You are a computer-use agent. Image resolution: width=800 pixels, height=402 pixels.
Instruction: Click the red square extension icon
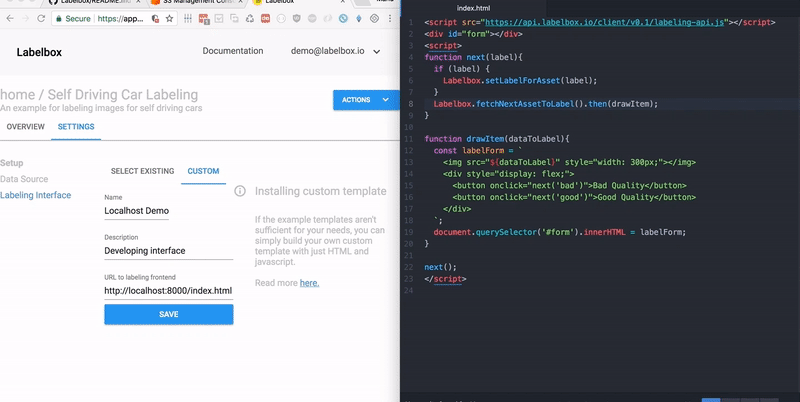pyautogui.click(x=265, y=19)
